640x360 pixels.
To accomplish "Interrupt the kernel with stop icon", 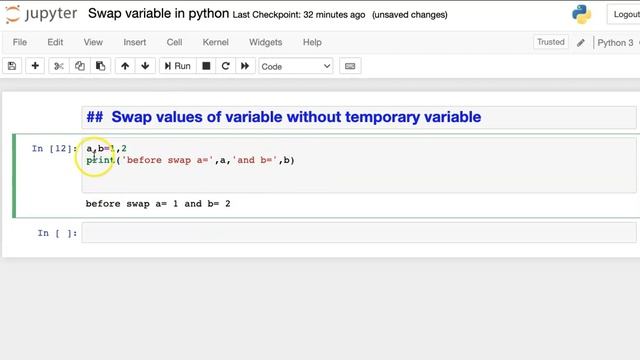I will 206,66.
